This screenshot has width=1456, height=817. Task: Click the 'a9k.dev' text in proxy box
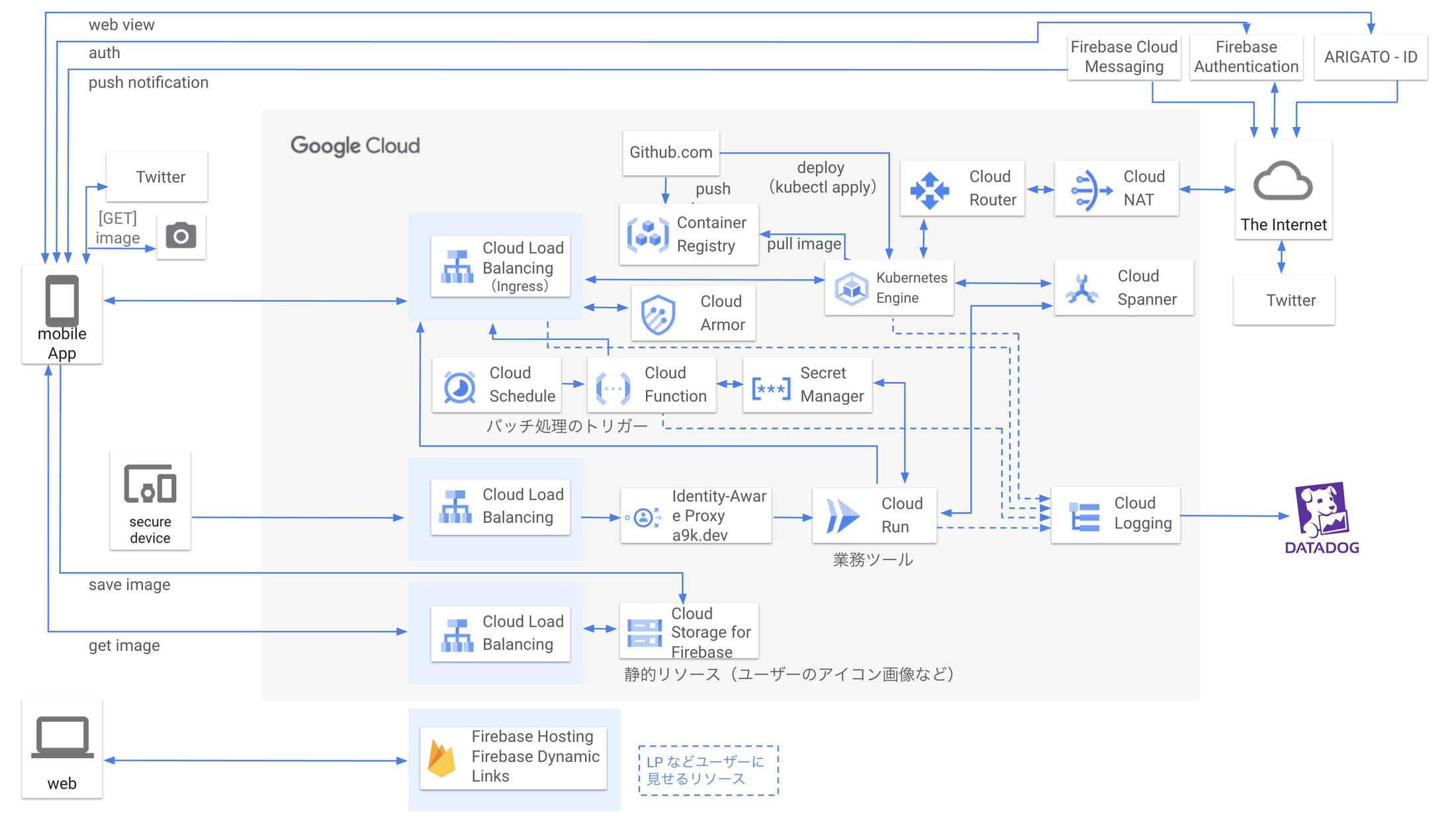[x=700, y=535]
